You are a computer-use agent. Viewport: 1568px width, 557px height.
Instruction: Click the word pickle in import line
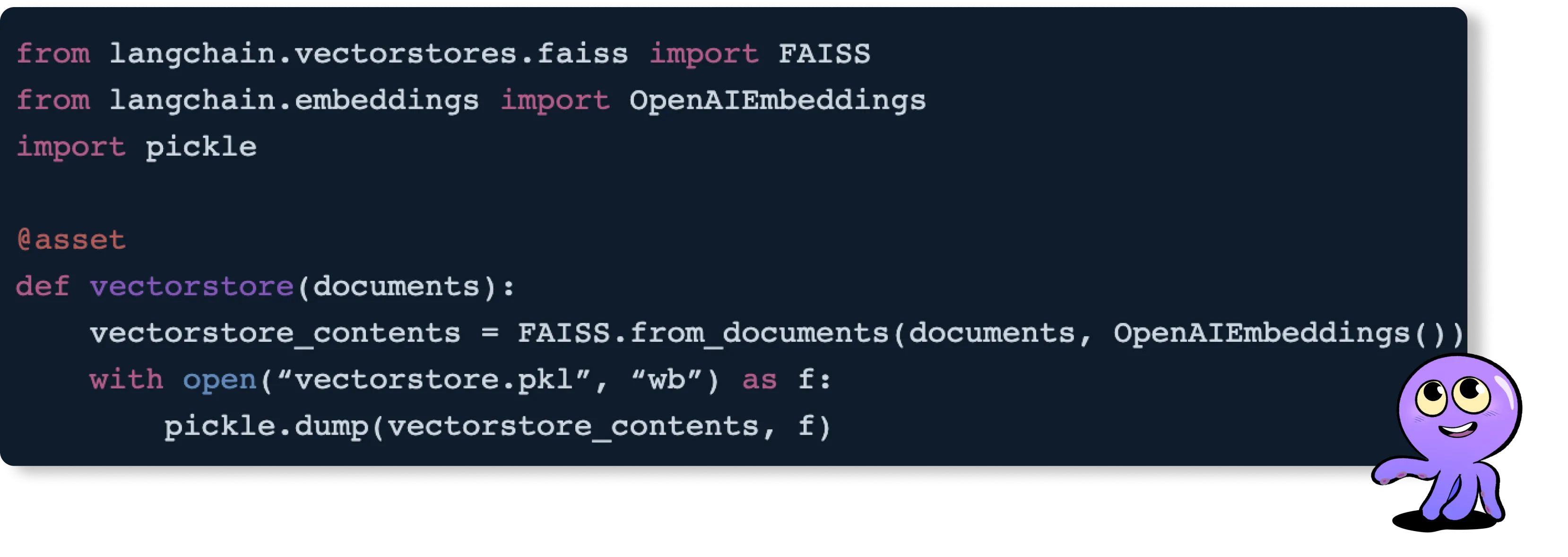(x=201, y=148)
